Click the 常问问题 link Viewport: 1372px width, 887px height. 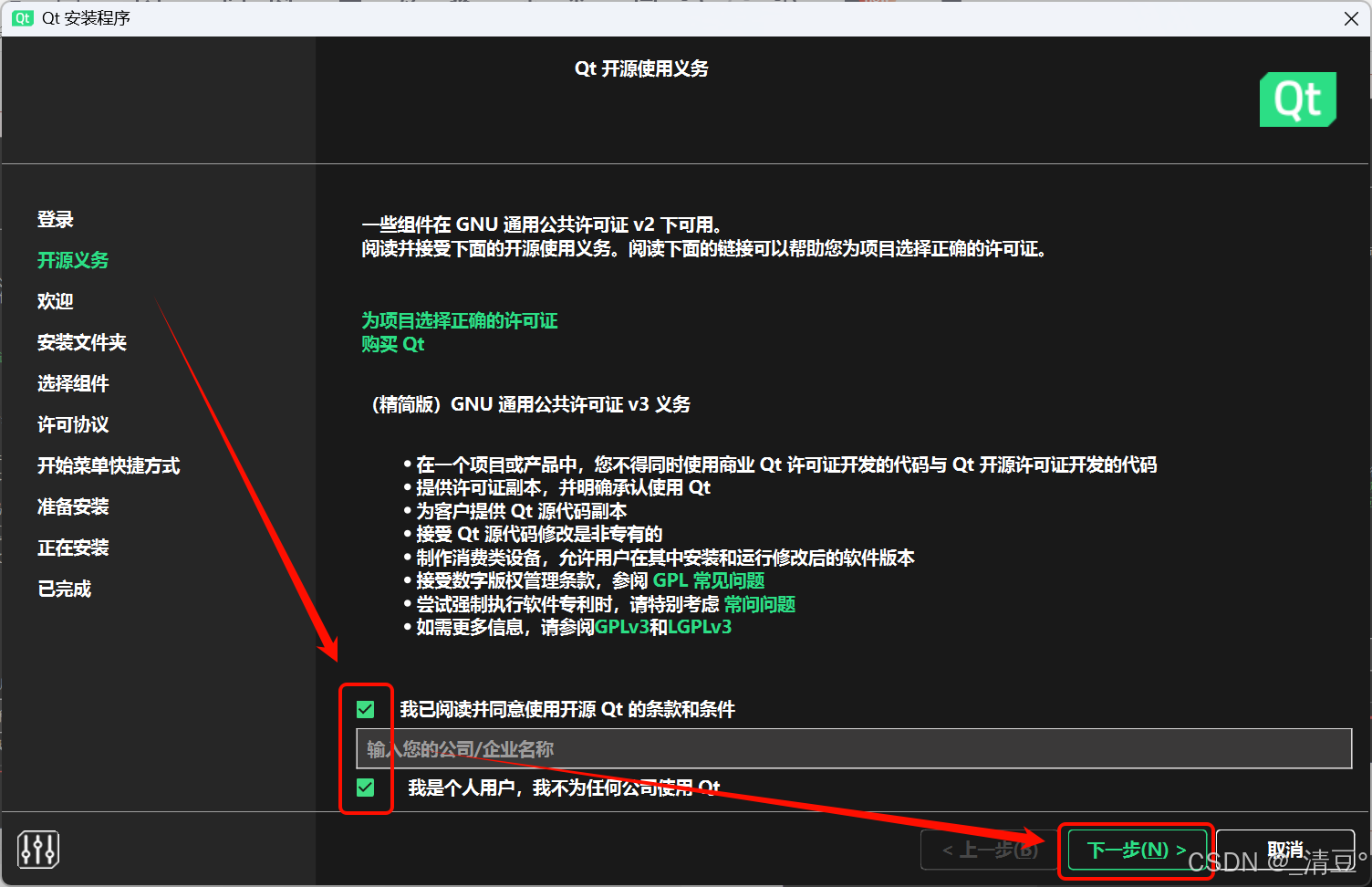[x=759, y=603]
